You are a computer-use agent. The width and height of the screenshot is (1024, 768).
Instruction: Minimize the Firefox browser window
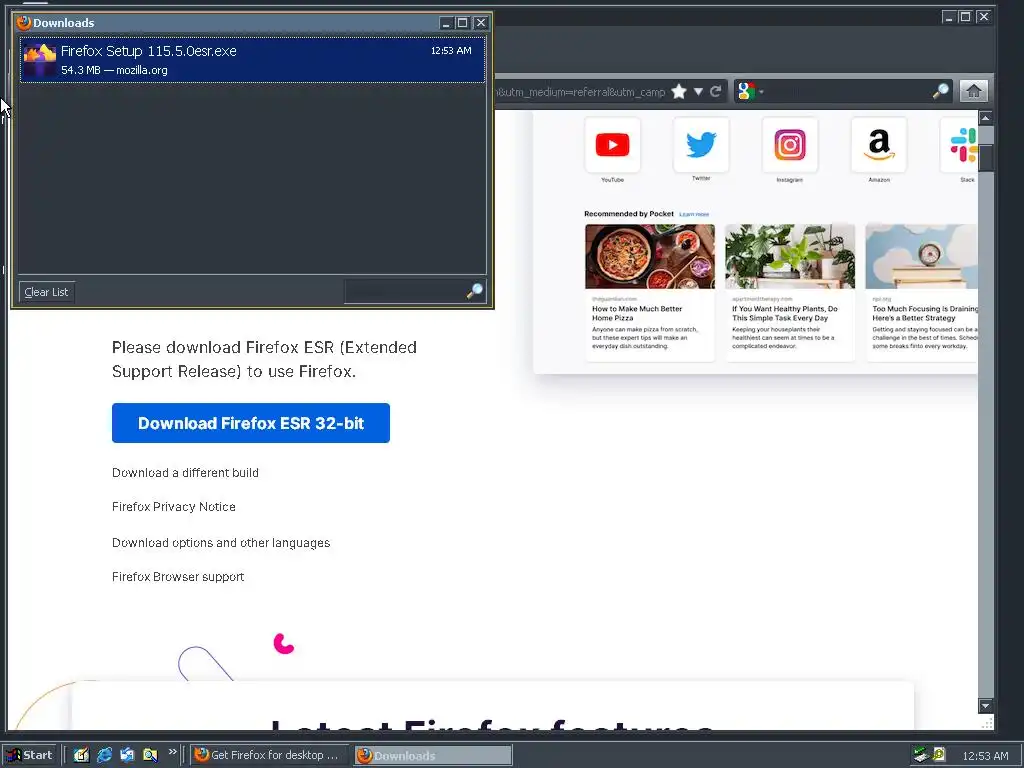pos(949,17)
